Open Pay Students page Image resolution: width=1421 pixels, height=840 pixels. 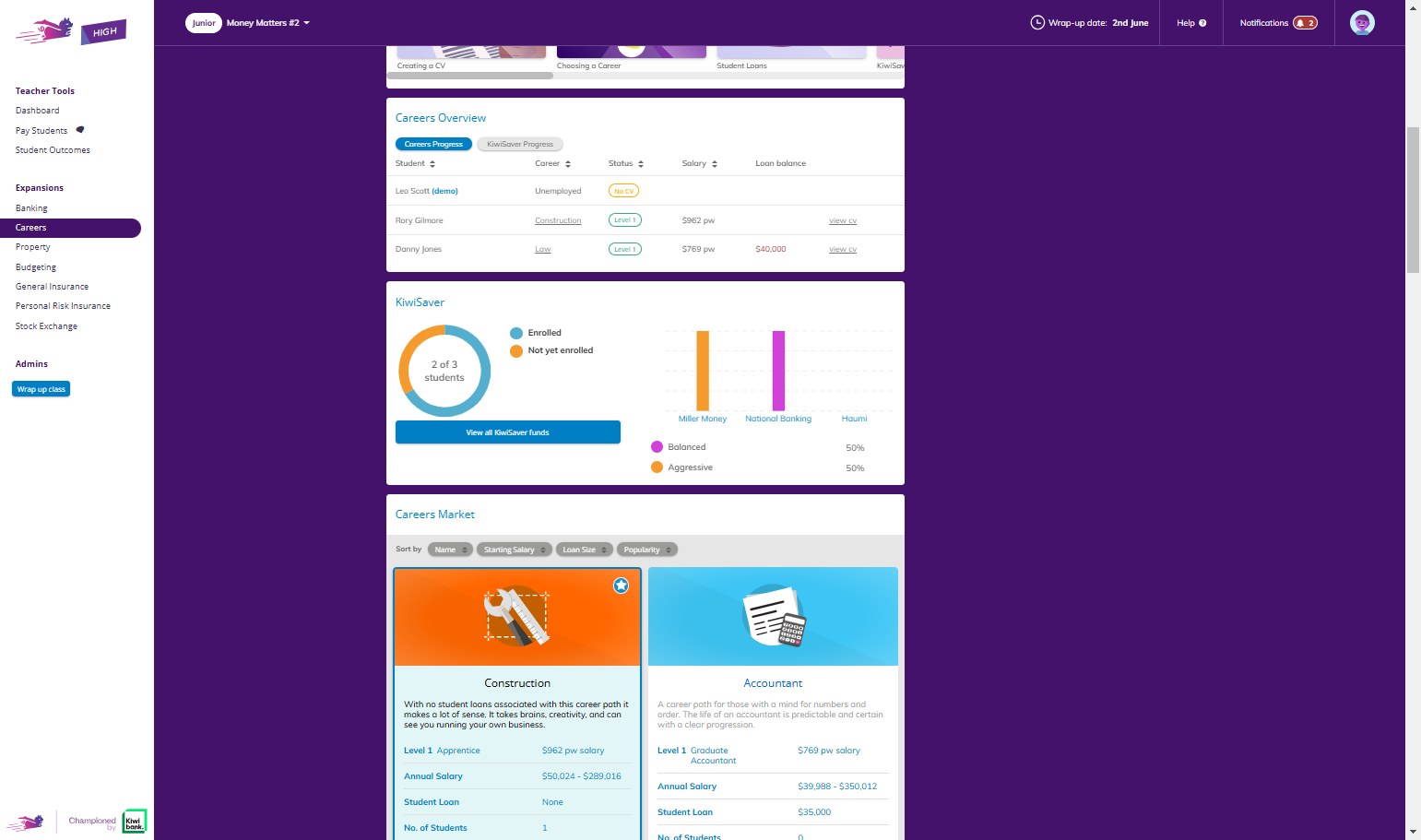click(41, 131)
